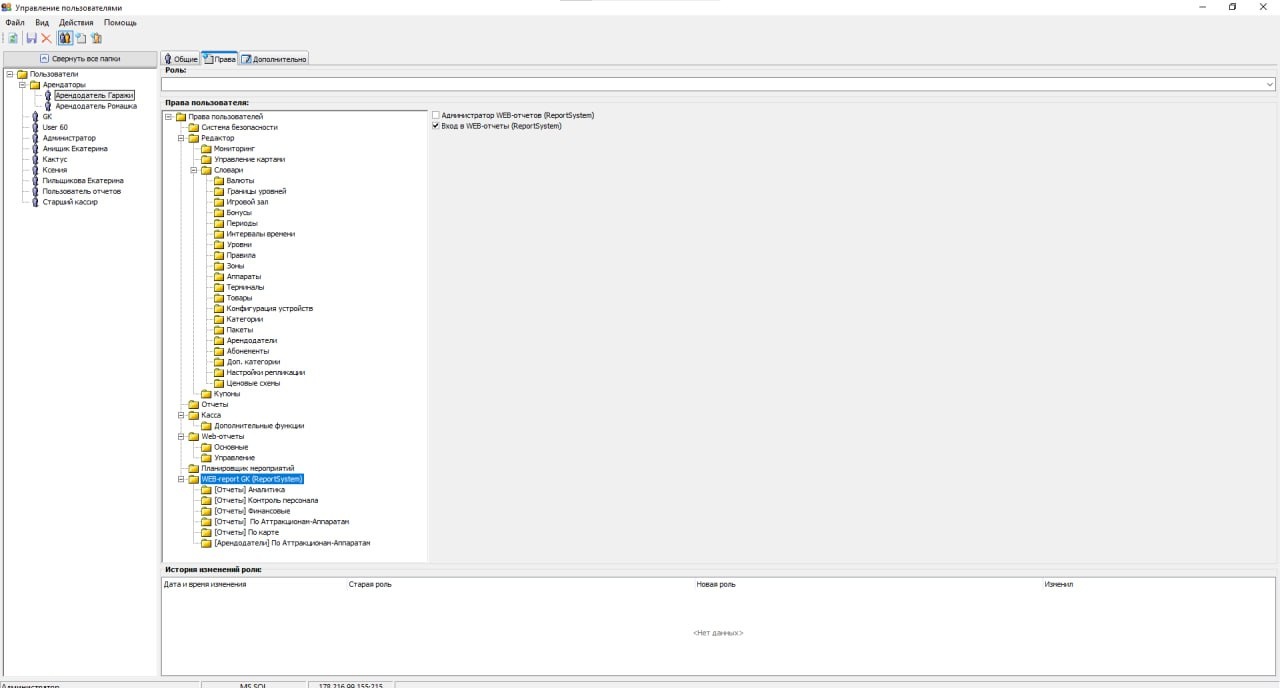Select the Права tab
1280x688 pixels.
220,58
